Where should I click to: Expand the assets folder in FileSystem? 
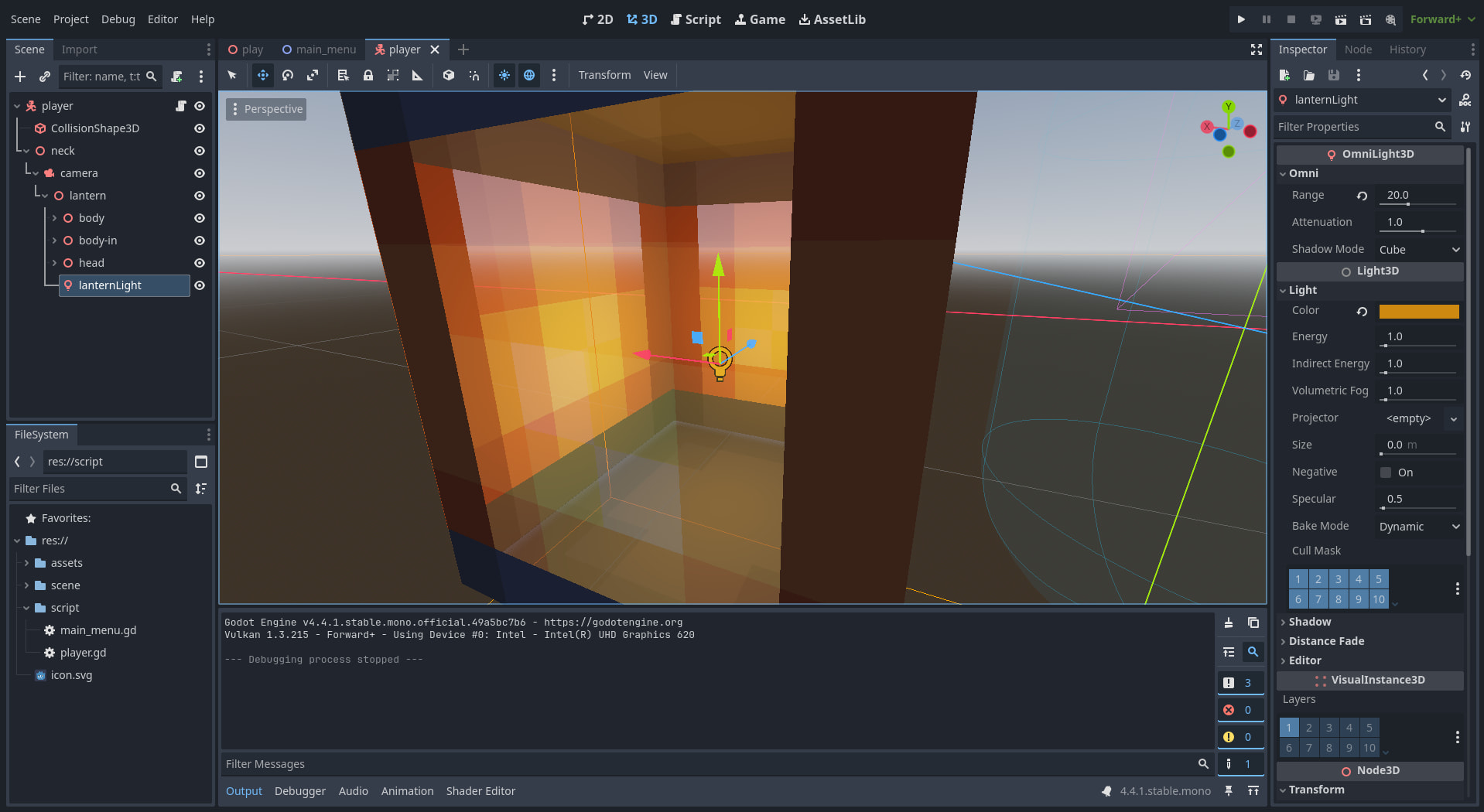point(26,563)
